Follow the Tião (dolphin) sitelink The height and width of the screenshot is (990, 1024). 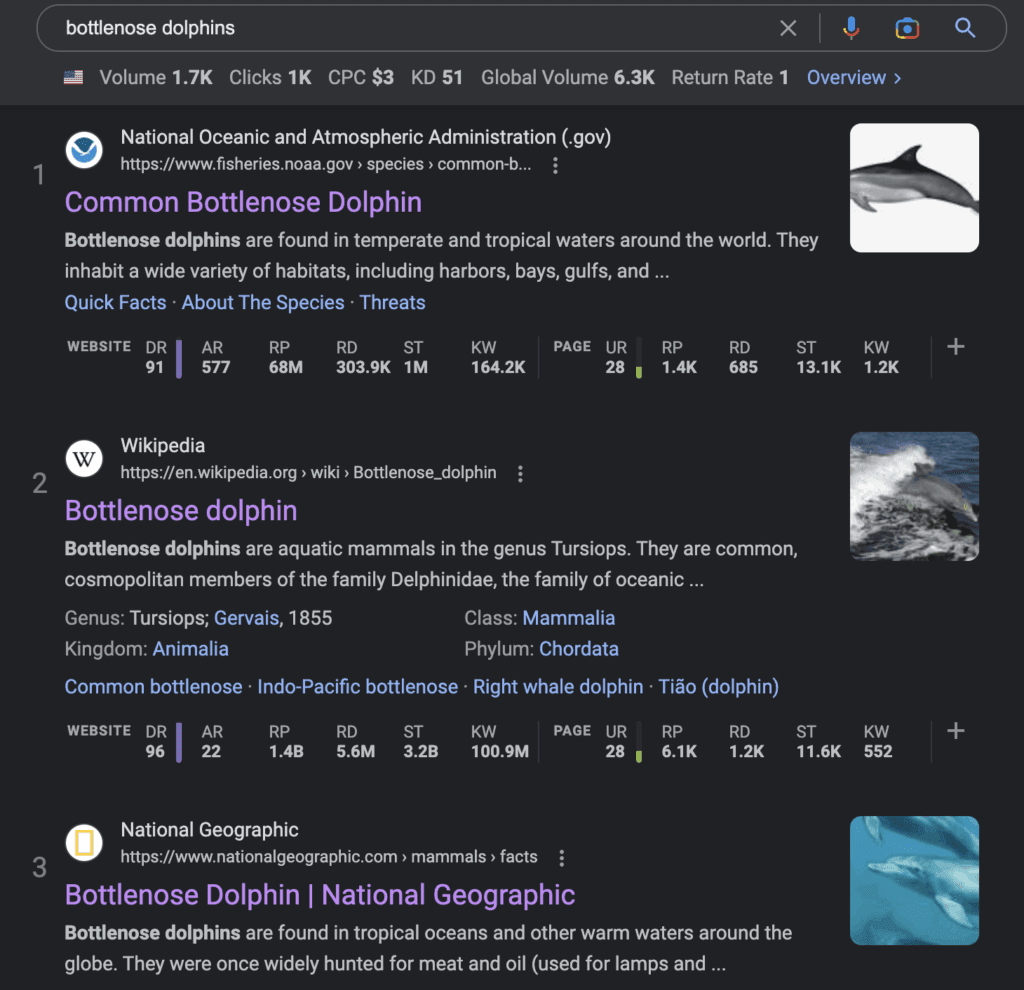pos(718,686)
